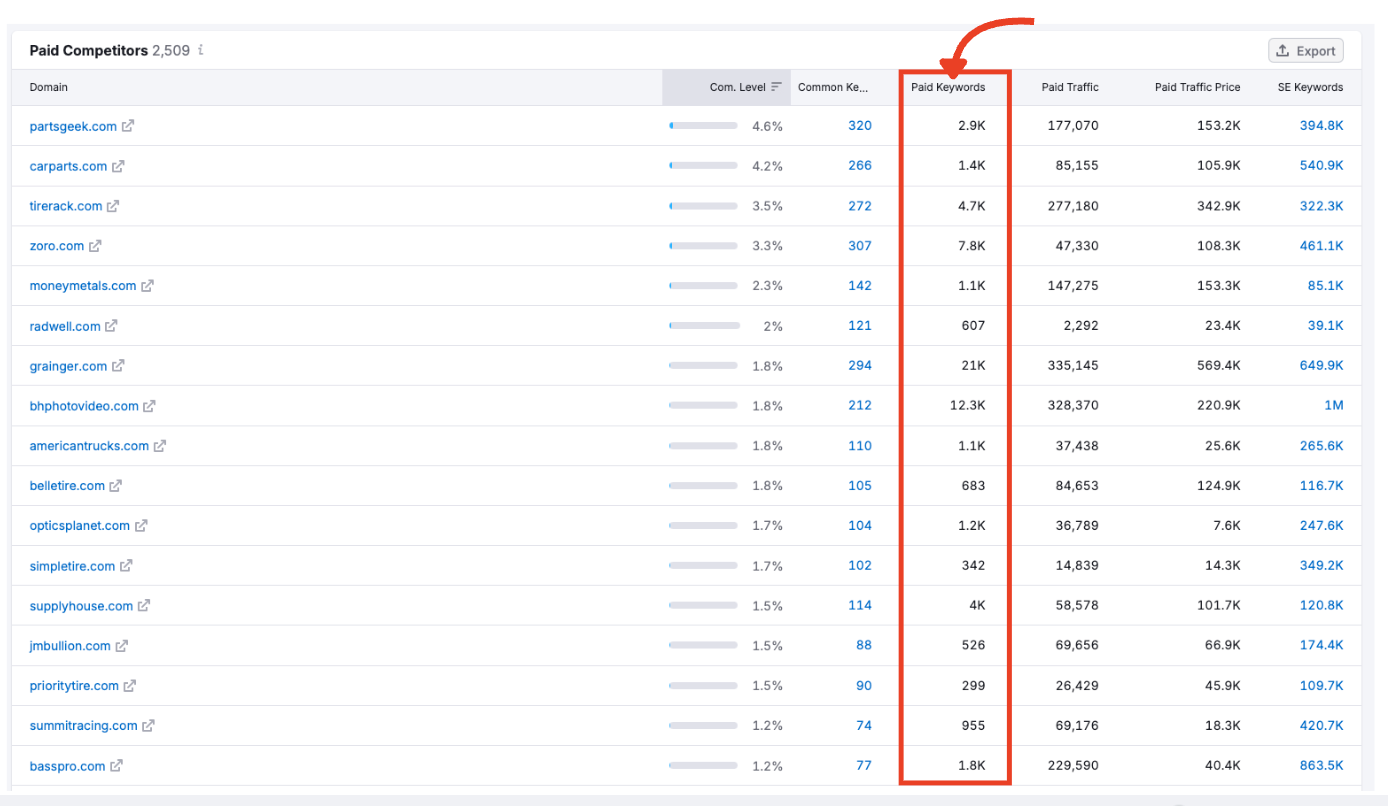
Task: Click the Paid Keywords column header
Action: tap(948, 87)
